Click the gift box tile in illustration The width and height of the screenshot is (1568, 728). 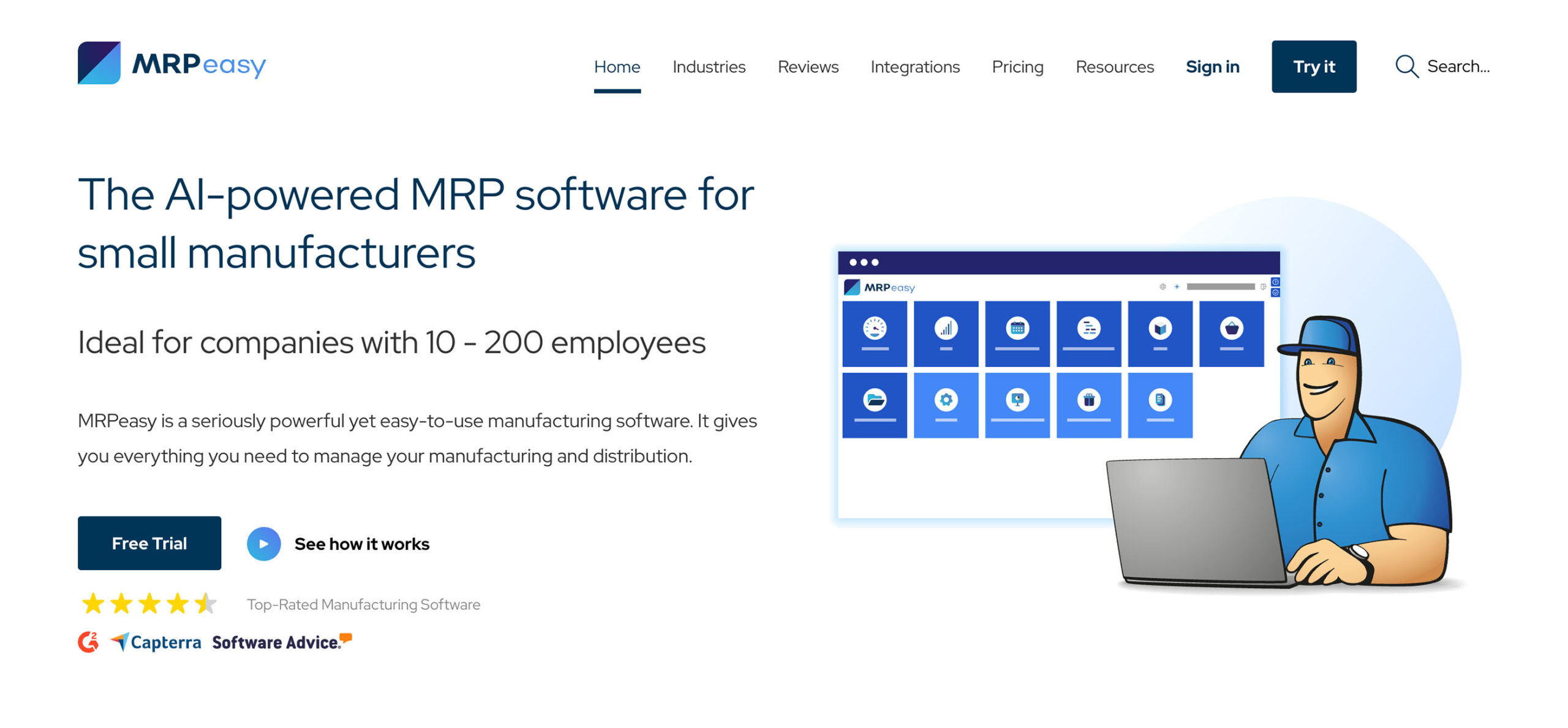(1088, 405)
